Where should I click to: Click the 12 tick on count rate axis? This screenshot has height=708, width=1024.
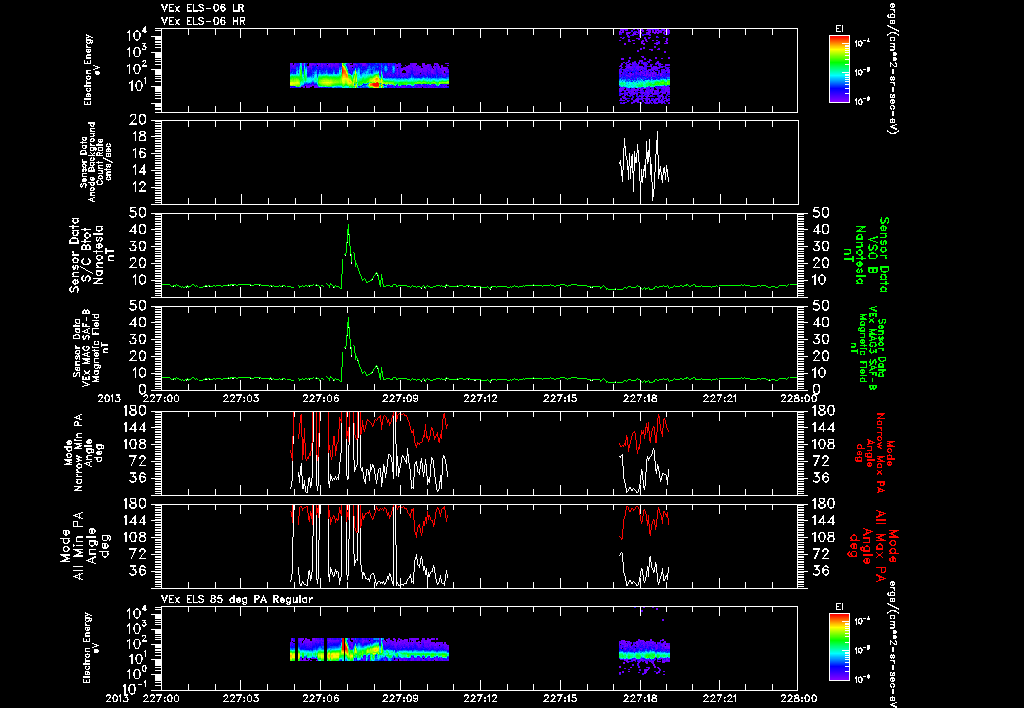(137, 187)
